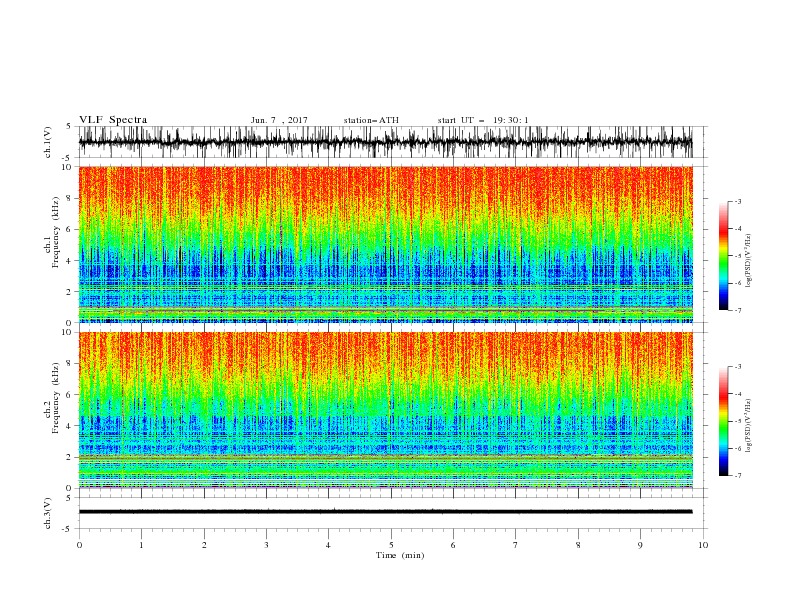This screenshot has height=612, width=792.
Task: Click time axis tick label "3"
Action: [266, 545]
